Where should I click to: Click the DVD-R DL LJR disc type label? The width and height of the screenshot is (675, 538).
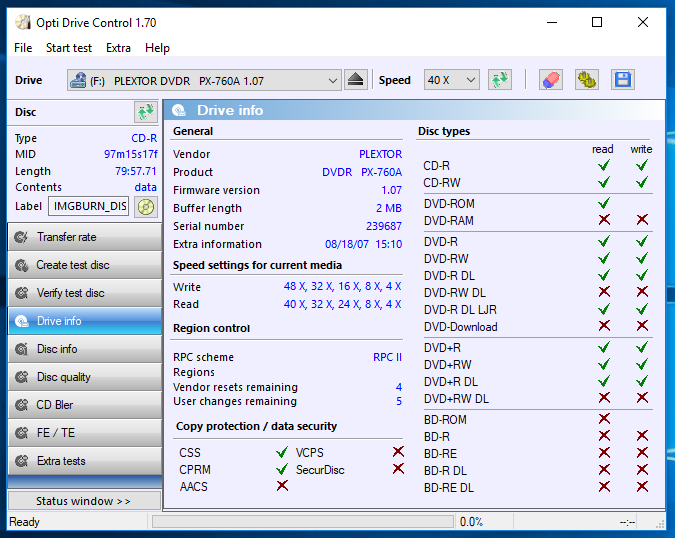coord(460,310)
